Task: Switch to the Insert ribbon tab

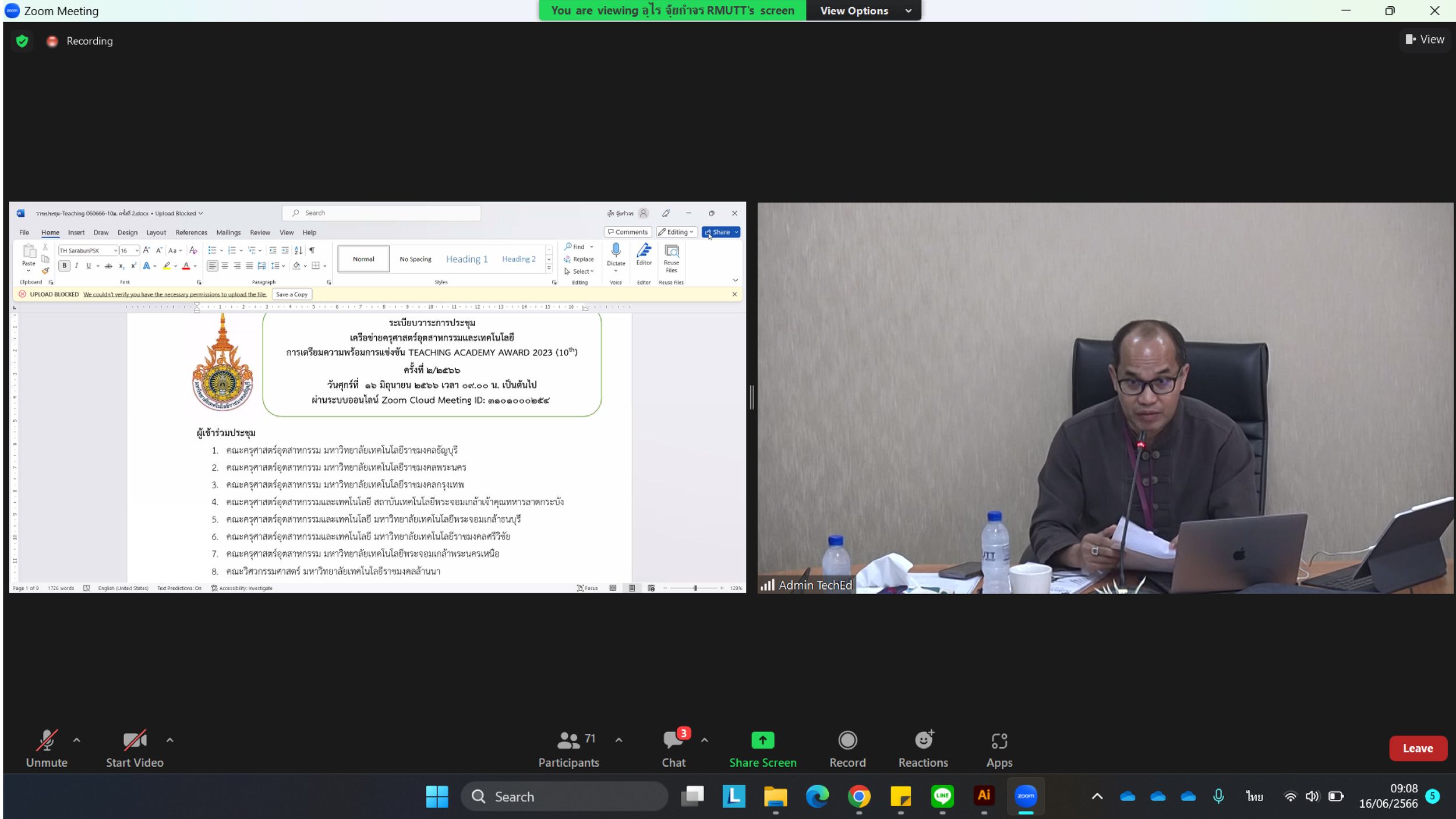Action: [76, 232]
